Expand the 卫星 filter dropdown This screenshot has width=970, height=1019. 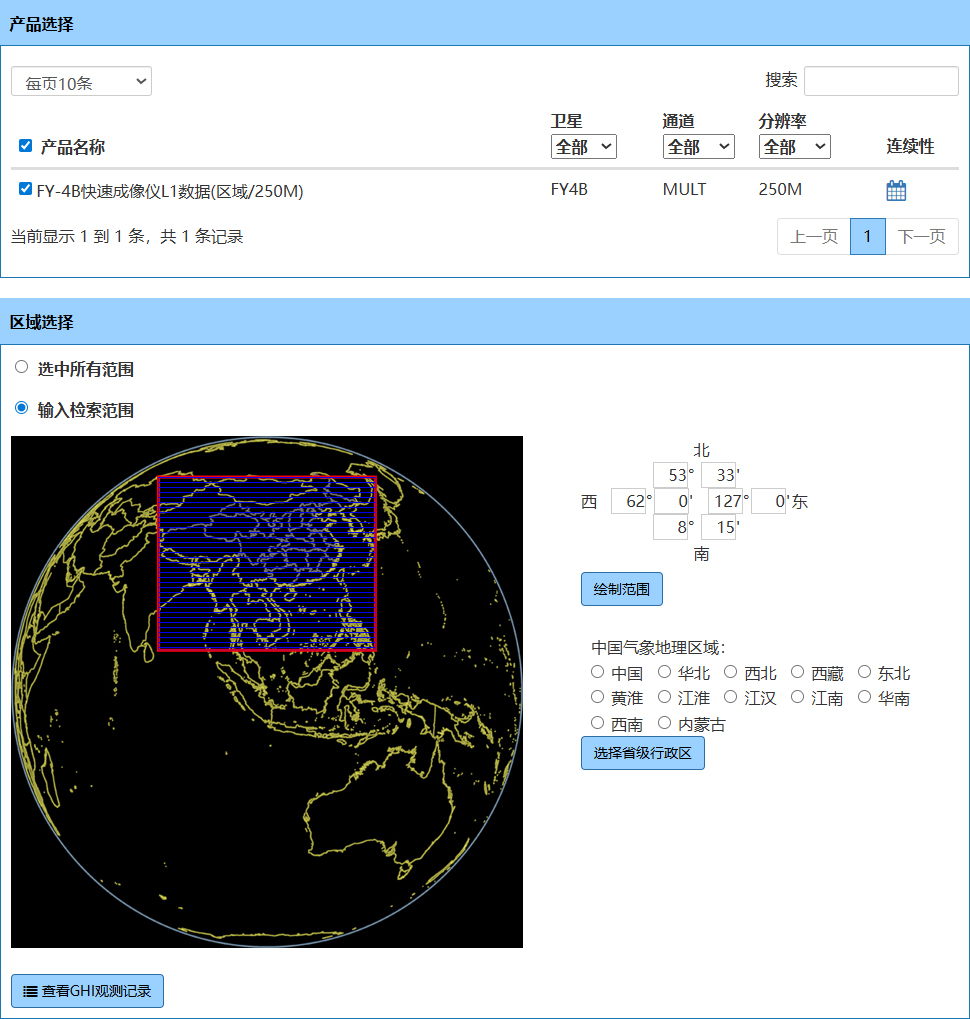pos(583,147)
